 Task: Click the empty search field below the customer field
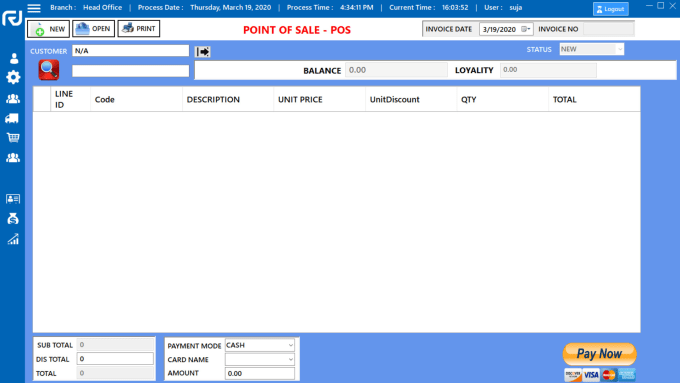[x=131, y=71]
